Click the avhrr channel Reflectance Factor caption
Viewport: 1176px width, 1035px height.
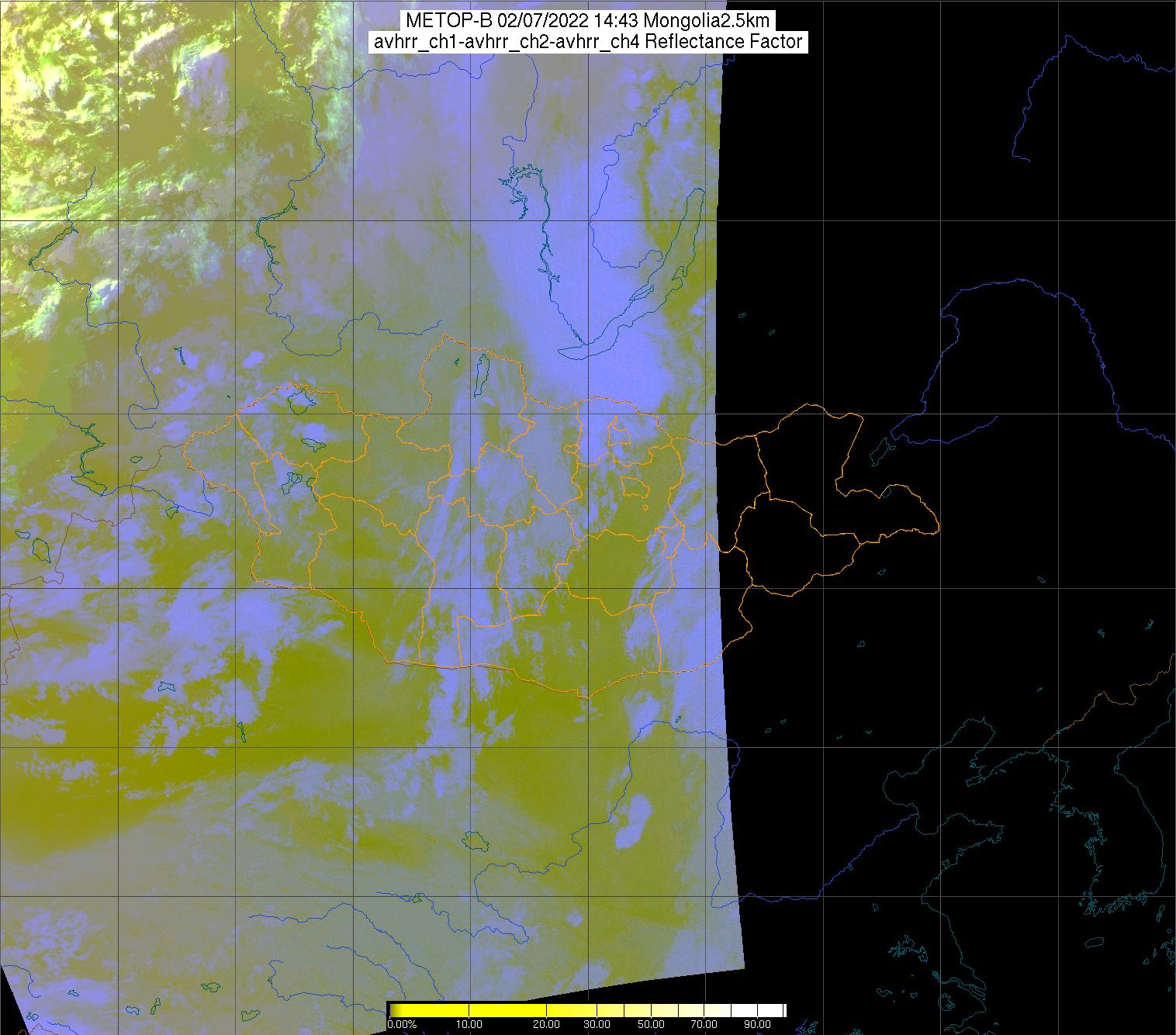[586, 42]
